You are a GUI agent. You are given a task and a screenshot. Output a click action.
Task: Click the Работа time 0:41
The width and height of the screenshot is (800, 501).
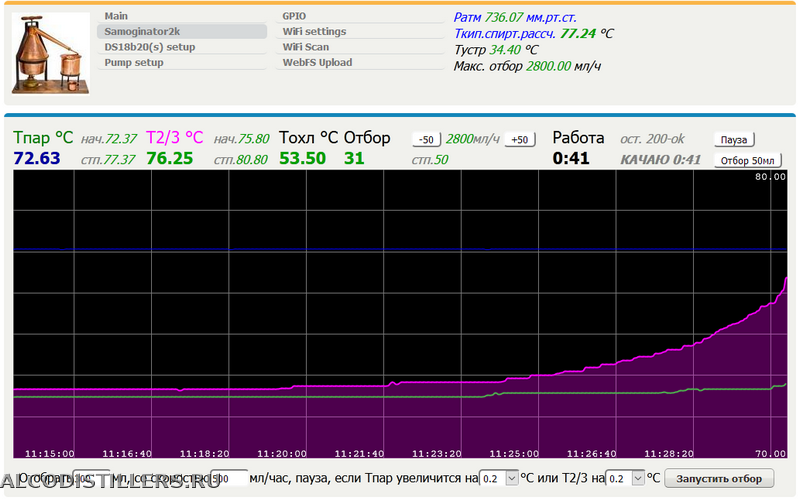tap(570, 158)
